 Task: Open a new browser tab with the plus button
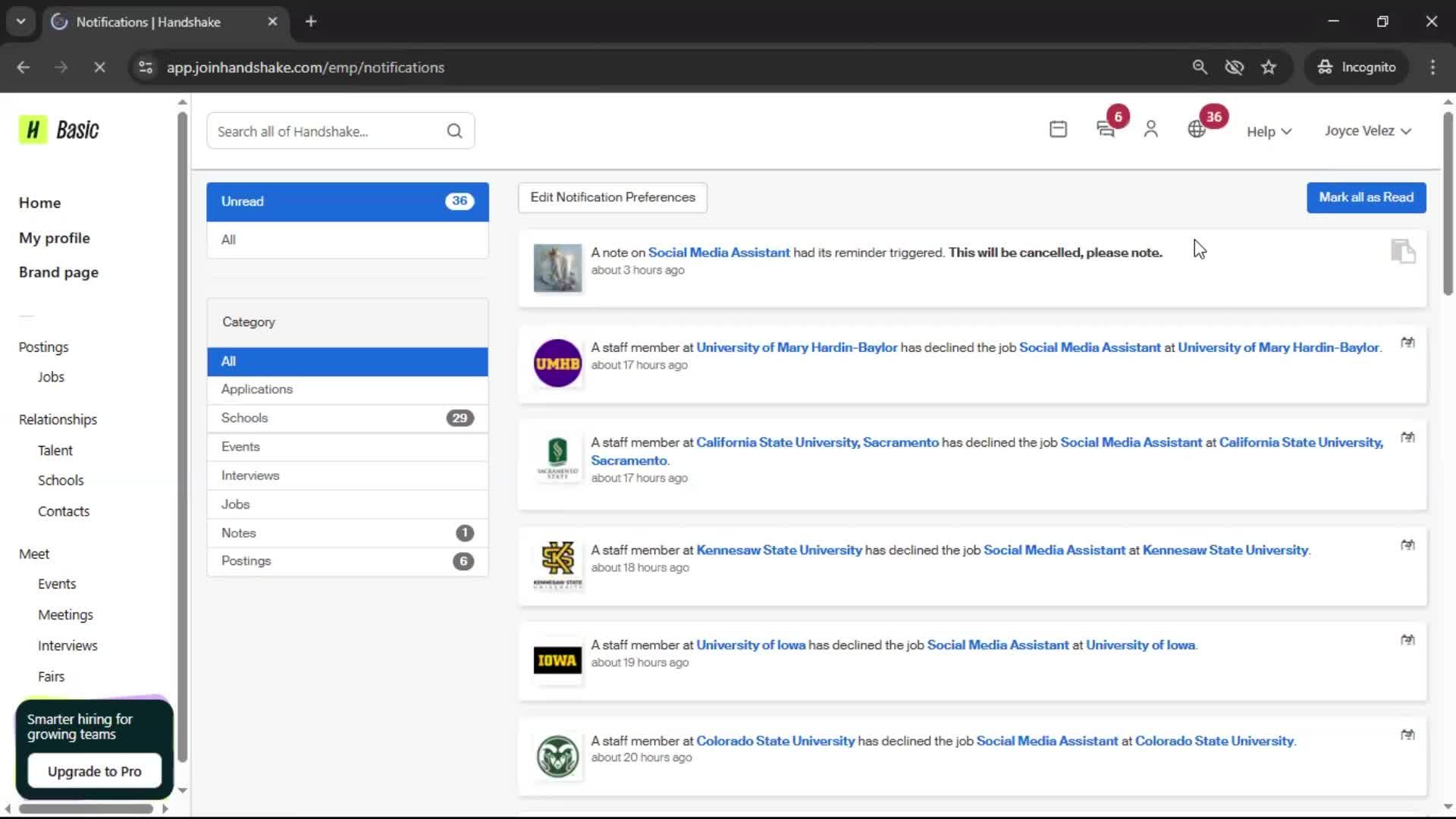[x=311, y=22]
